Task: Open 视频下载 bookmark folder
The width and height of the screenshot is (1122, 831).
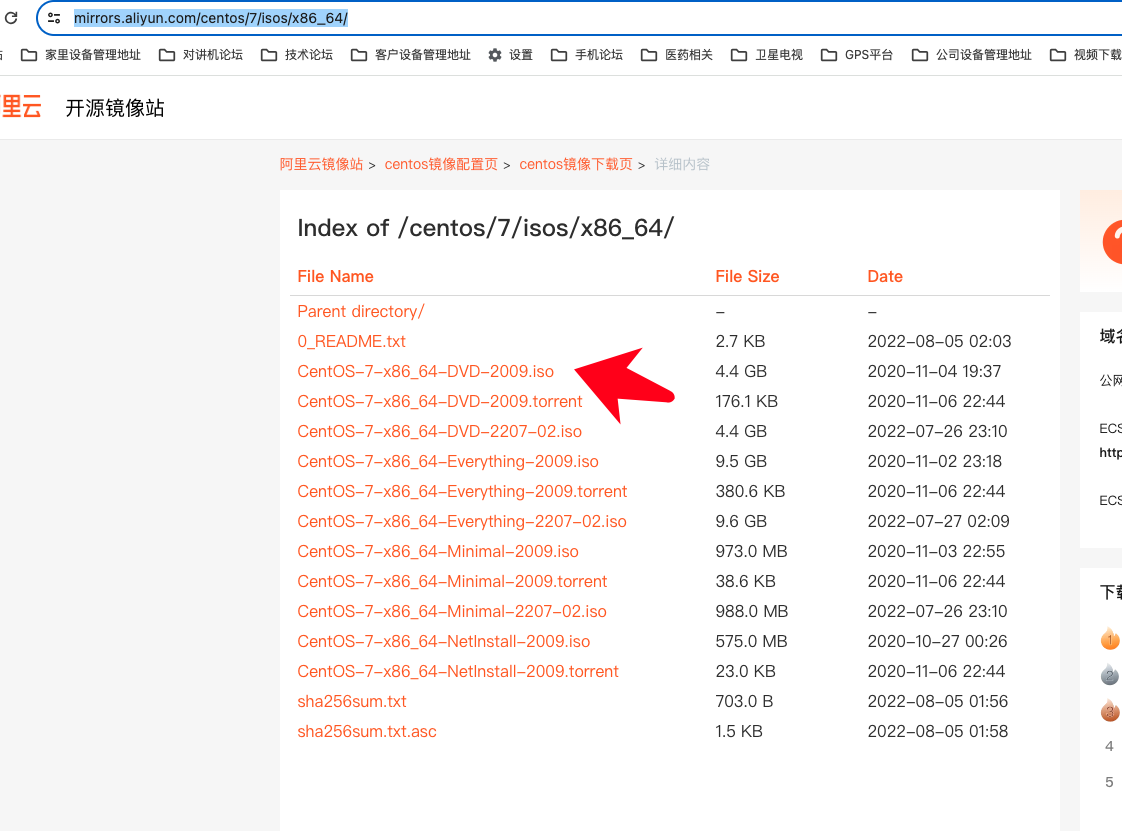Action: [1085, 55]
